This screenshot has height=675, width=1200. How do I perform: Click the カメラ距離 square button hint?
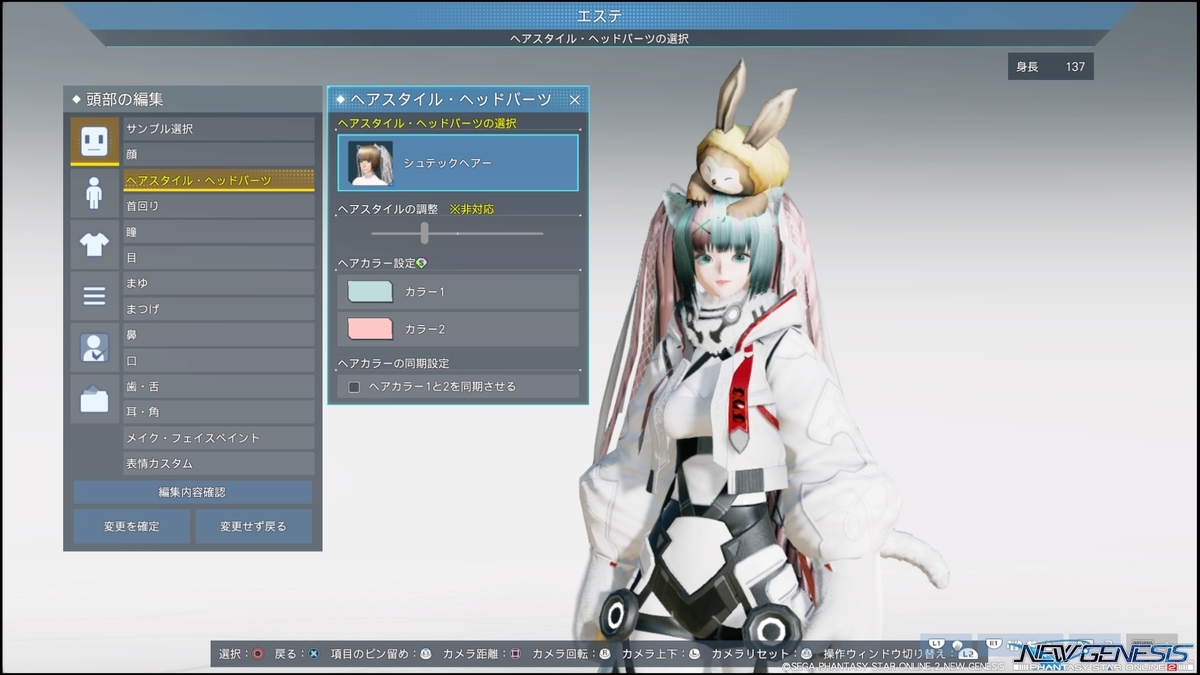click(x=516, y=654)
